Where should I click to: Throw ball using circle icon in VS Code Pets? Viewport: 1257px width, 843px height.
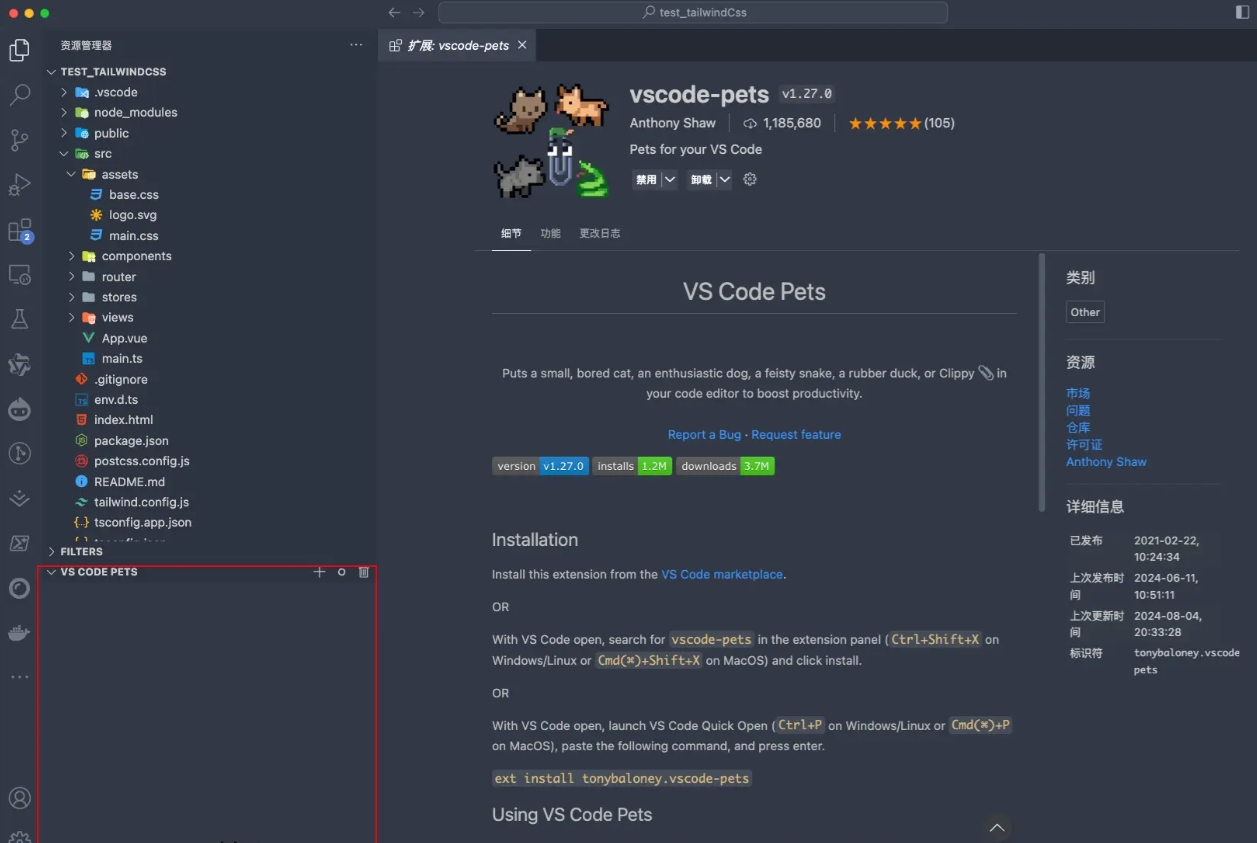tap(342, 572)
